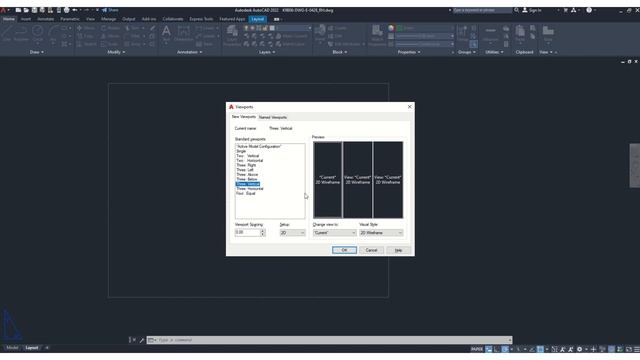Expand the Draw panel dropdown
This screenshot has width=640, height=360.
click(x=37, y=52)
